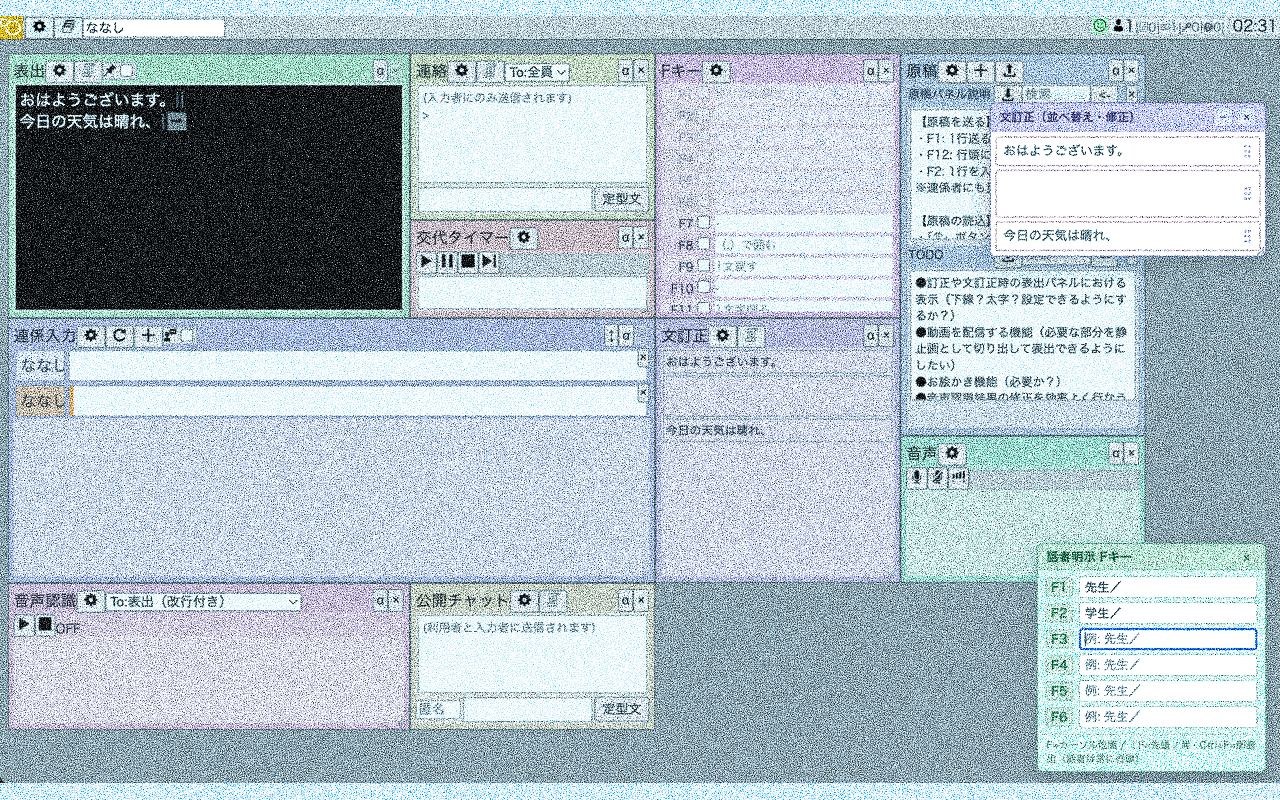Start the 交代タイマー with play button
This screenshot has height=800, width=1280.
426,262
